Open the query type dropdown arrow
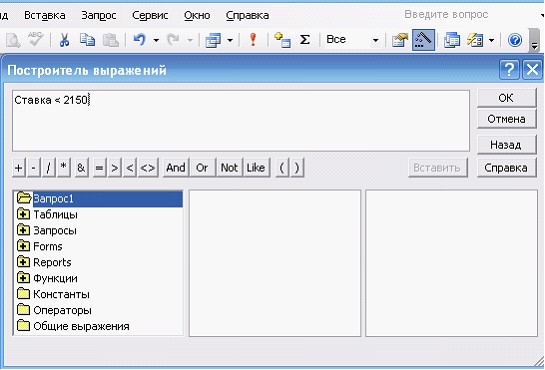545x370 pixels. (x=230, y=41)
